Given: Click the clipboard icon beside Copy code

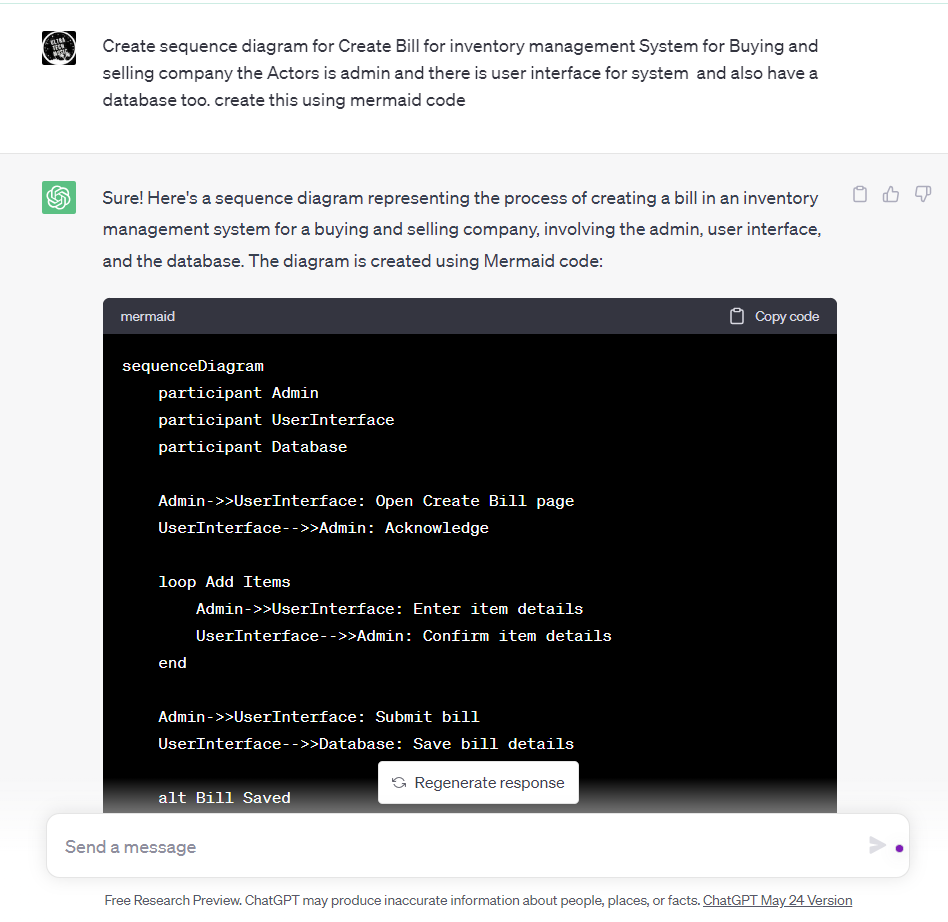Looking at the screenshot, I should [737, 316].
